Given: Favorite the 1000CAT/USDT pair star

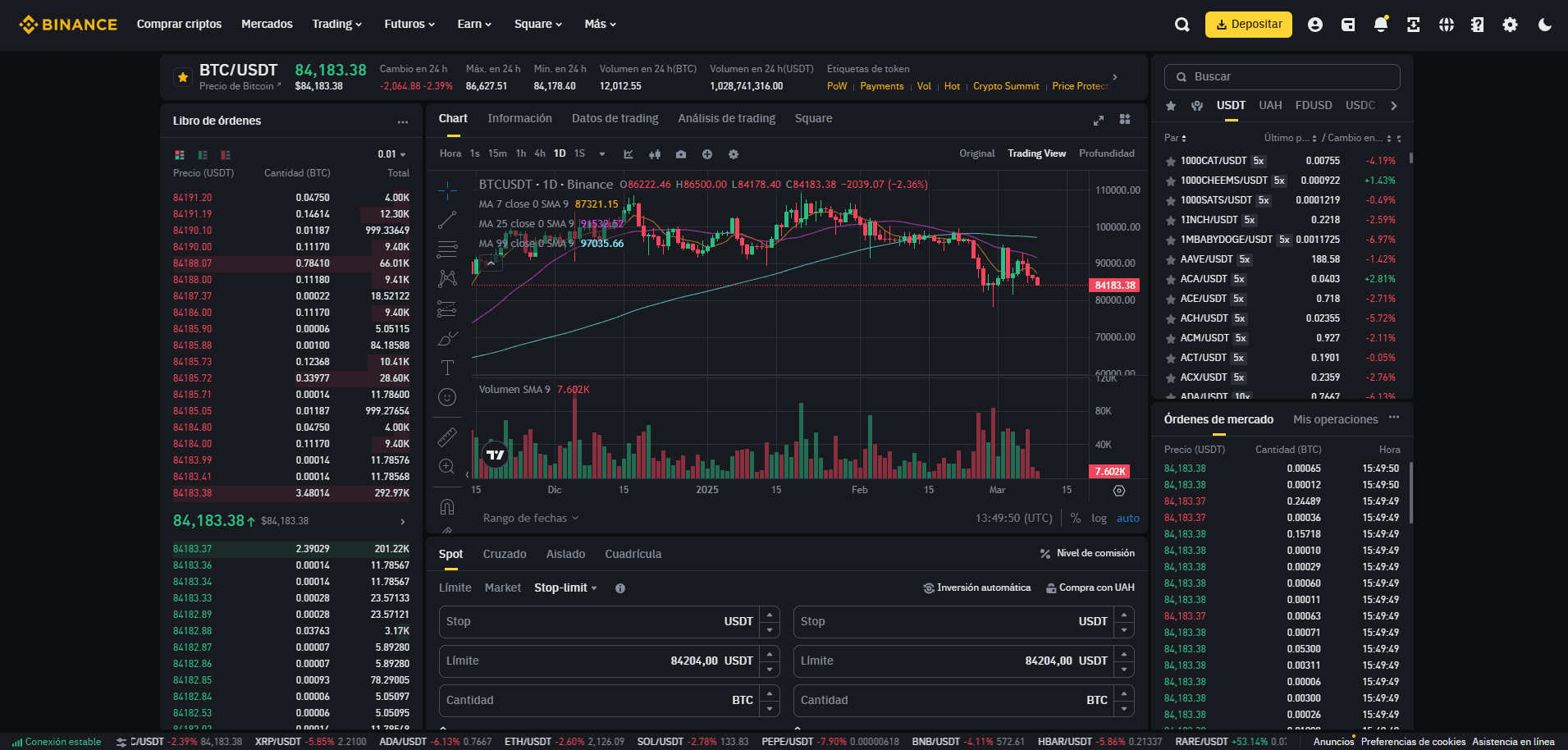Looking at the screenshot, I should point(1171,161).
